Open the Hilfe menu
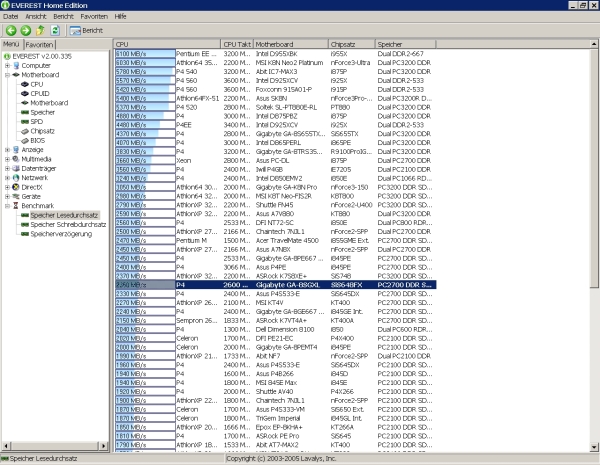The image size is (600, 465). 120,16
